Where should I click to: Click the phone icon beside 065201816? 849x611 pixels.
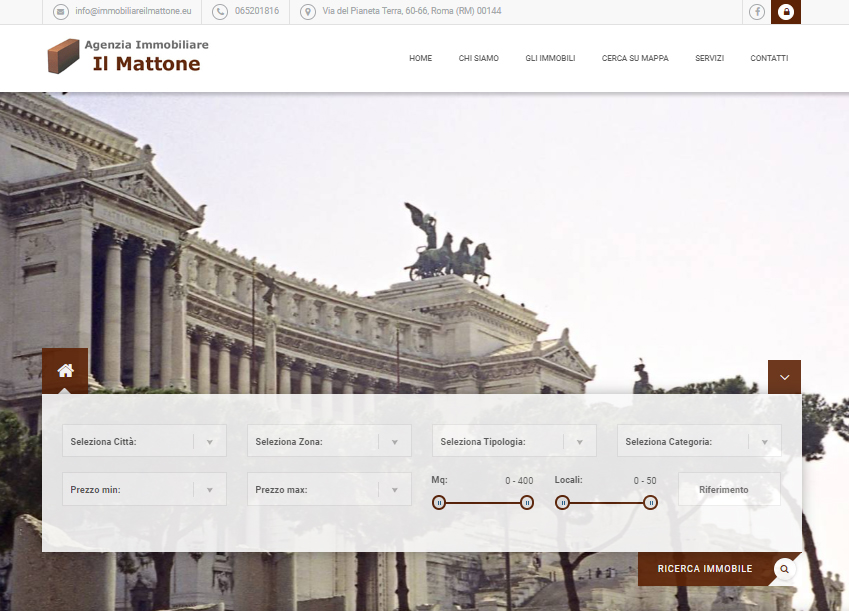point(220,11)
